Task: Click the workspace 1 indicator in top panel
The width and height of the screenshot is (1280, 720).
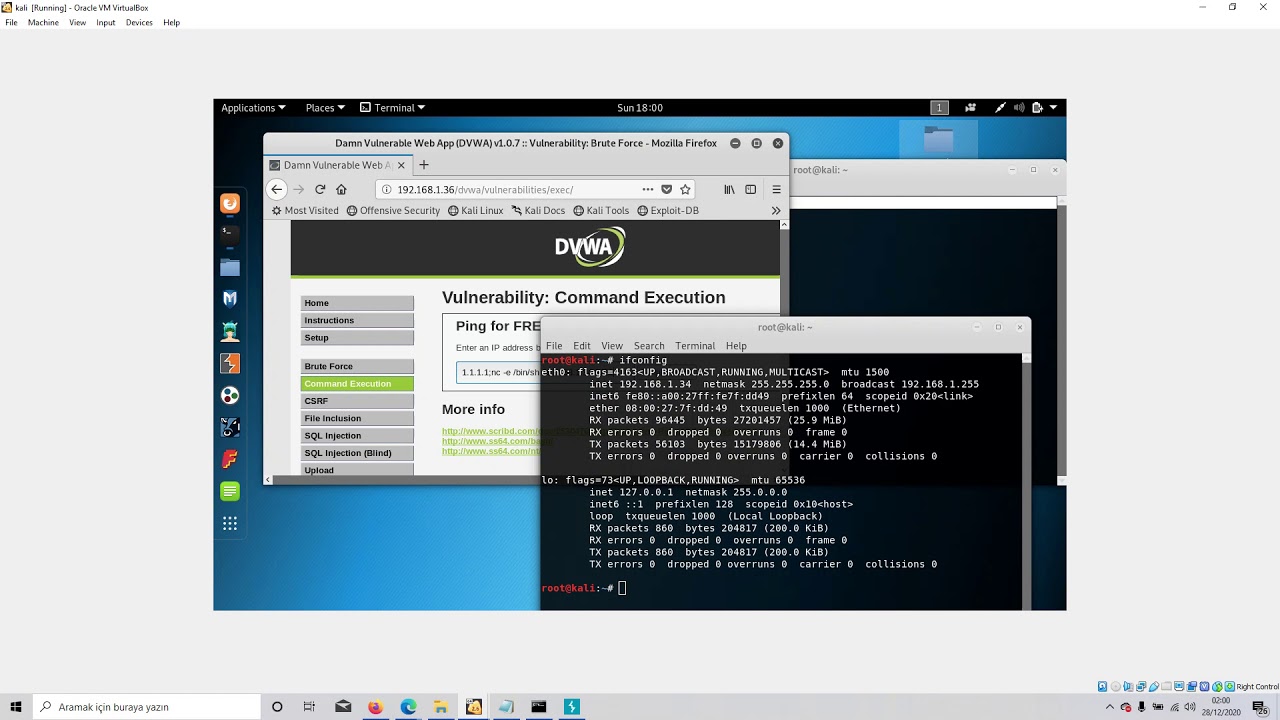Action: [x=939, y=107]
